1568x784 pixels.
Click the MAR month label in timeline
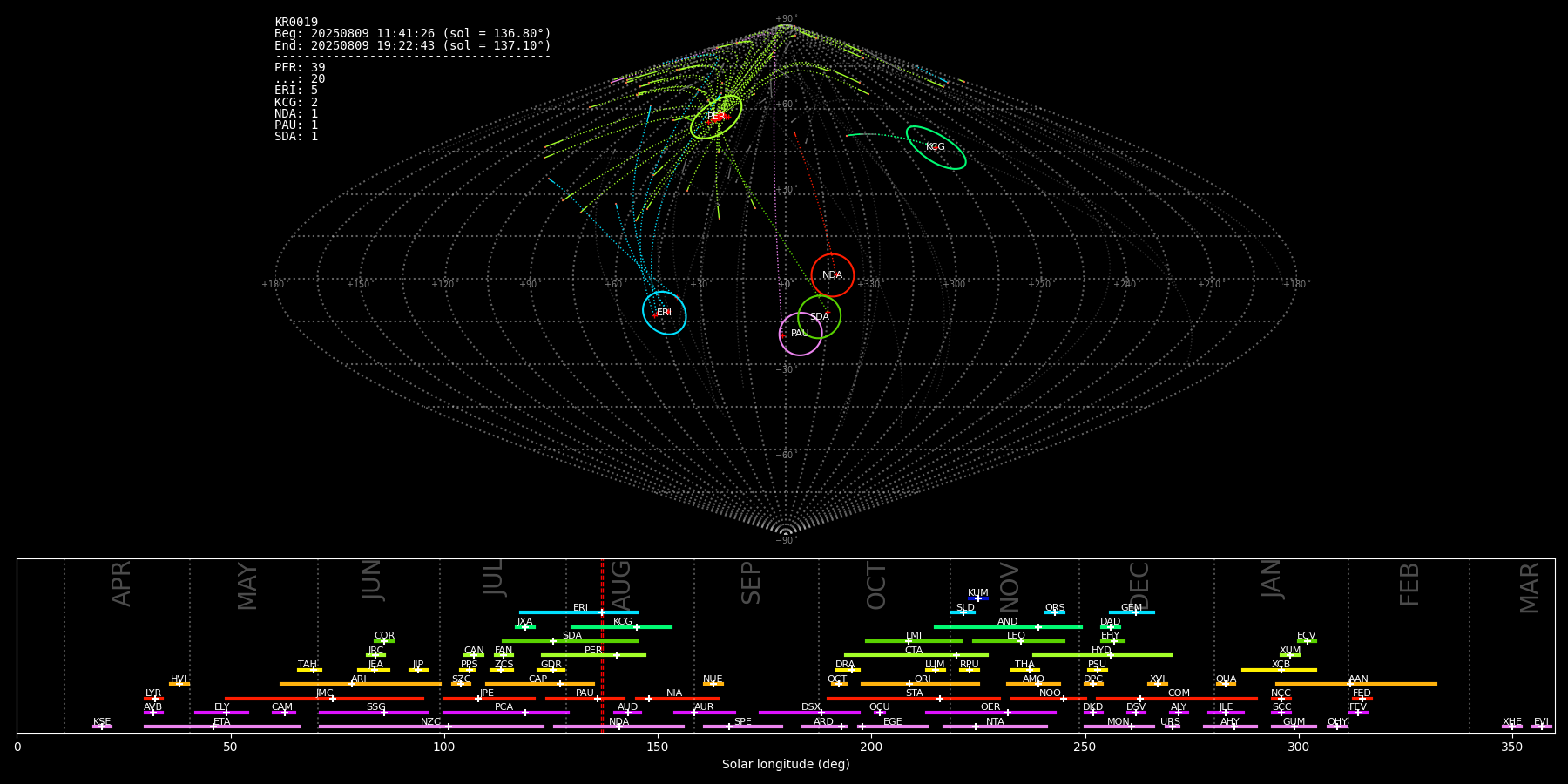[1530, 587]
